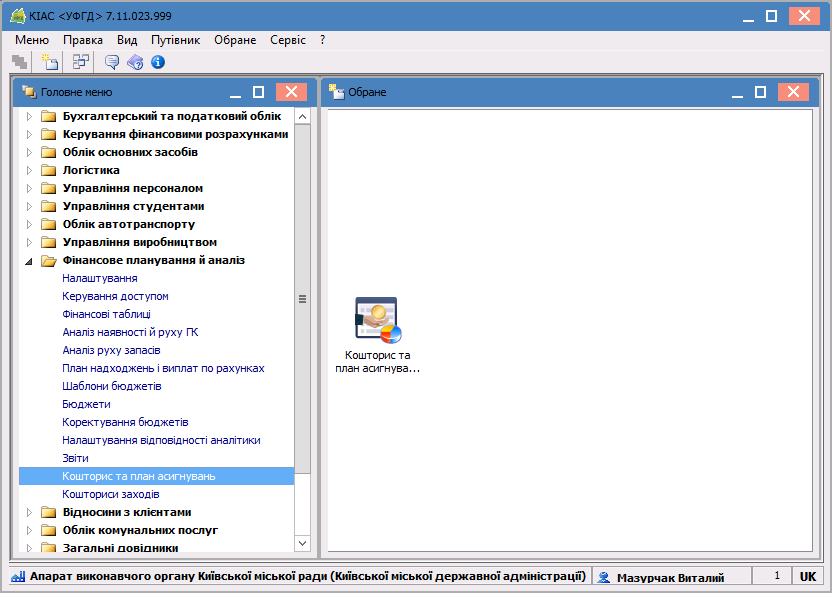Open the Фінансові таблиці link
The height and width of the screenshot is (593, 832).
point(106,314)
